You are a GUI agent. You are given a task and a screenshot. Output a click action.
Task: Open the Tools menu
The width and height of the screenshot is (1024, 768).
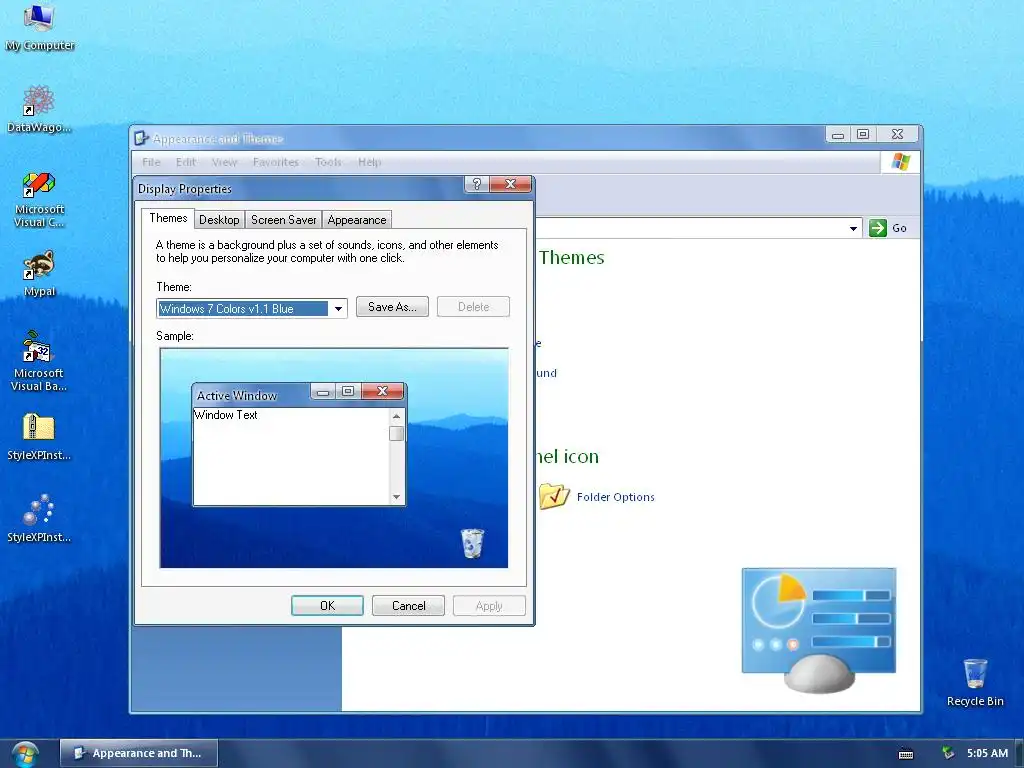pyautogui.click(x=328, y=162)
